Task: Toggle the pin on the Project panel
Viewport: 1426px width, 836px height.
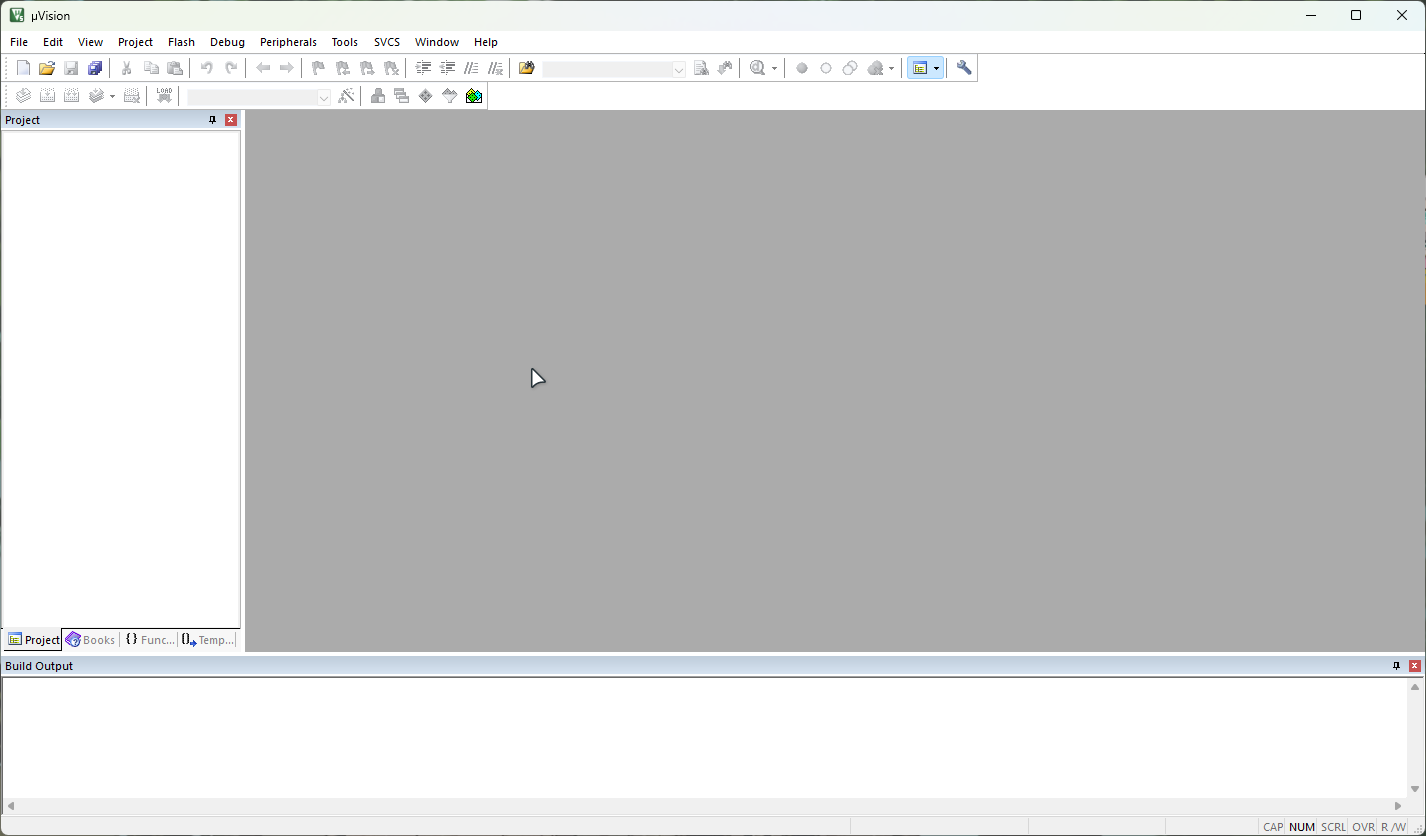Action: point(212,120)
